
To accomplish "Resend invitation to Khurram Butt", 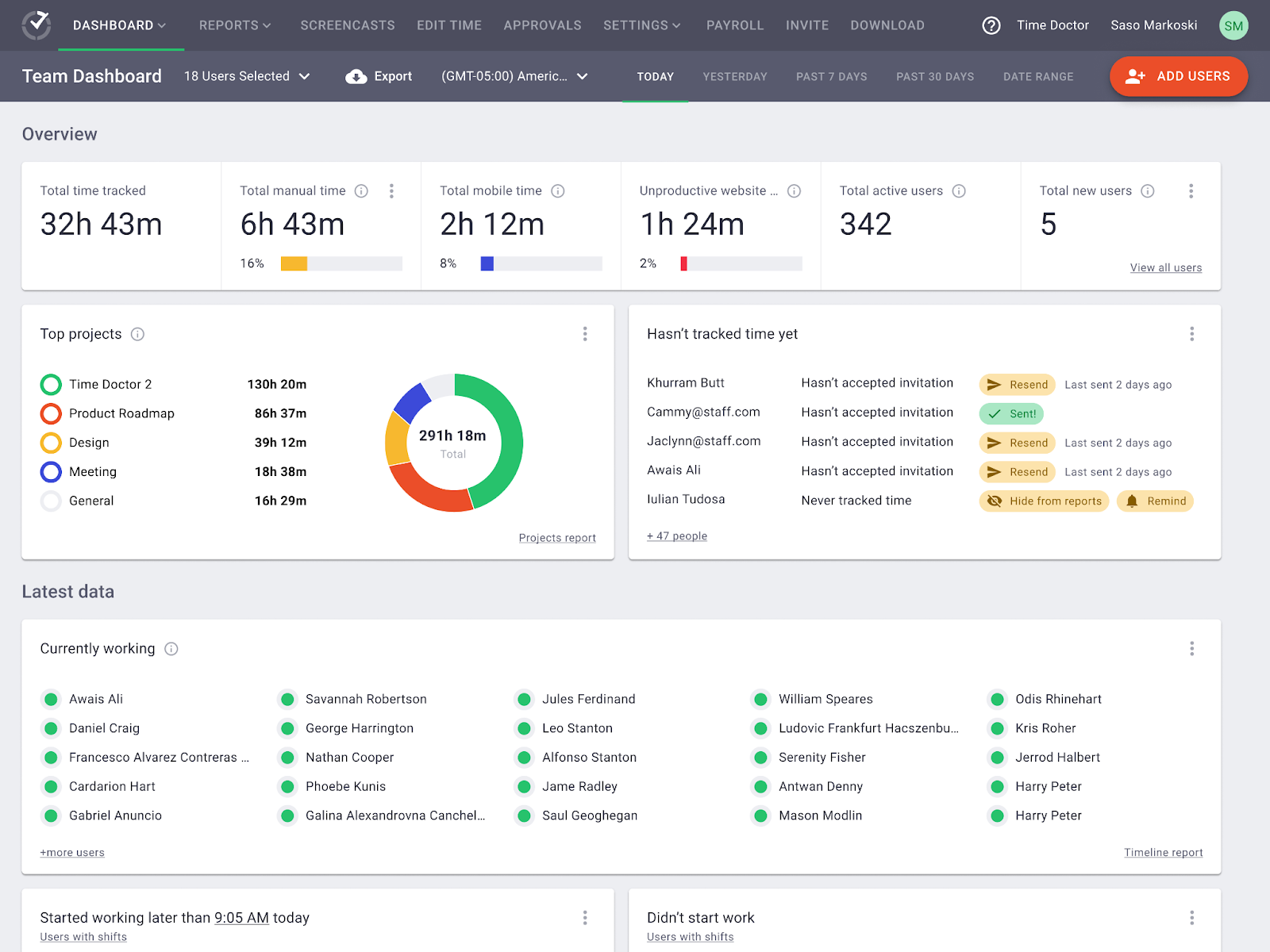I will pyautogui.click(x=1017, y=384).
